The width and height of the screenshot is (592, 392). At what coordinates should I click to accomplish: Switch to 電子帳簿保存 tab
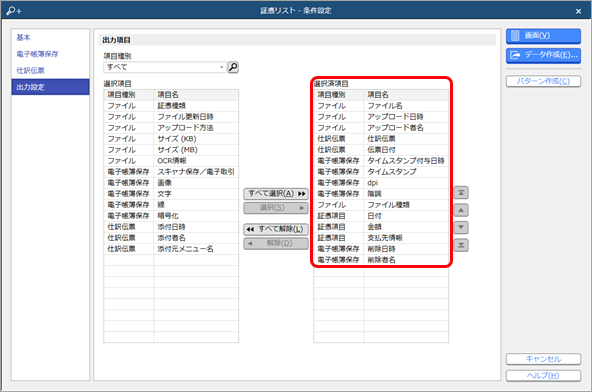pos(50,54)
